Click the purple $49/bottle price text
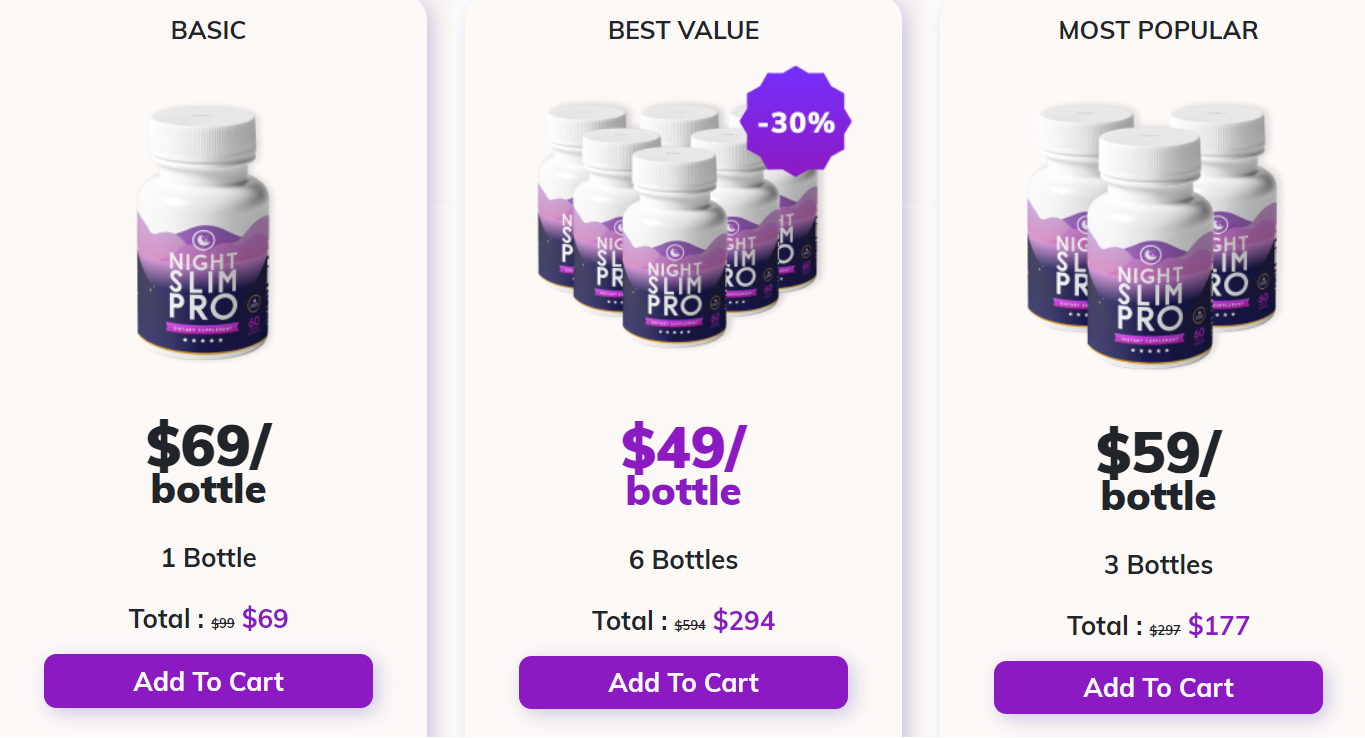Viewport: 1365px width, 738px height. (683, 464)
